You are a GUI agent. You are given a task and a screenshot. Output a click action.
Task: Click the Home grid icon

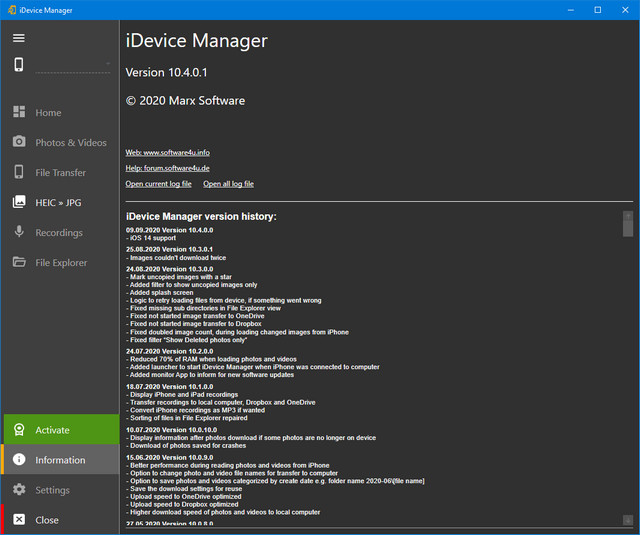coord(19,113)
